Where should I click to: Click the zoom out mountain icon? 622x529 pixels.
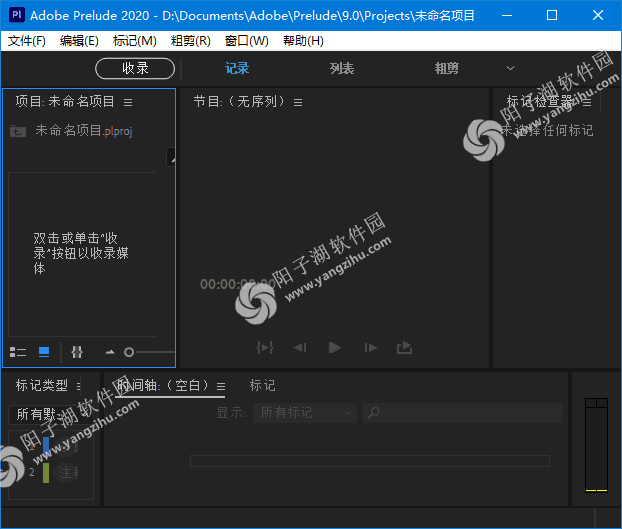tap(110, 352)
